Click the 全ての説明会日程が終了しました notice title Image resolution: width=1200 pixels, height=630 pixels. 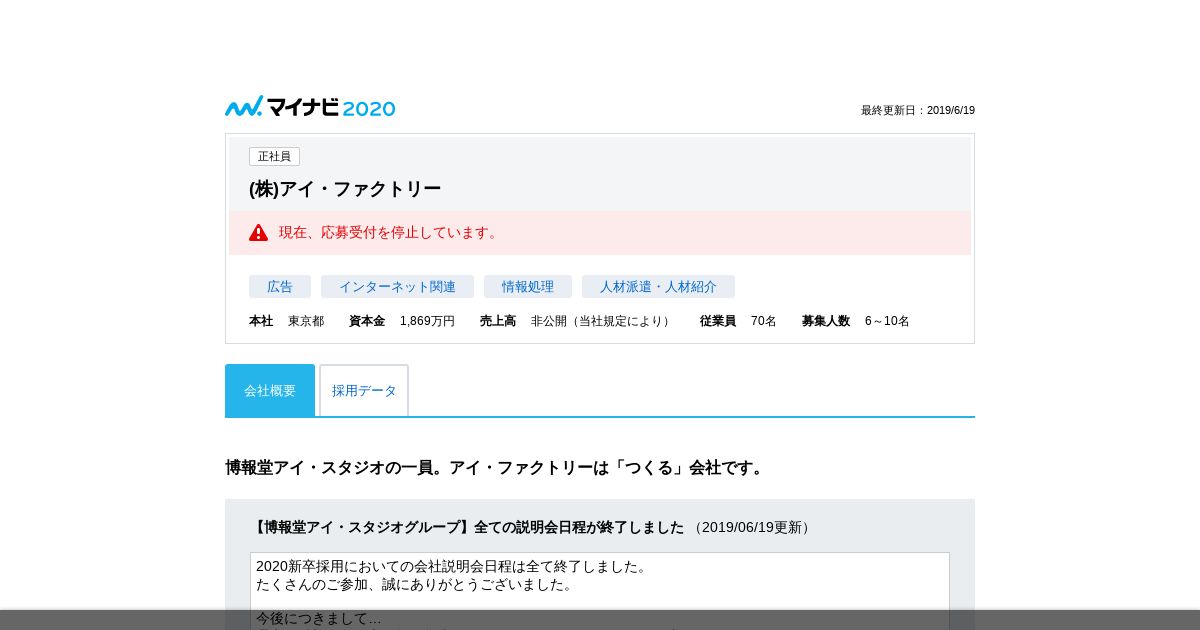click(x=468, y=527)
